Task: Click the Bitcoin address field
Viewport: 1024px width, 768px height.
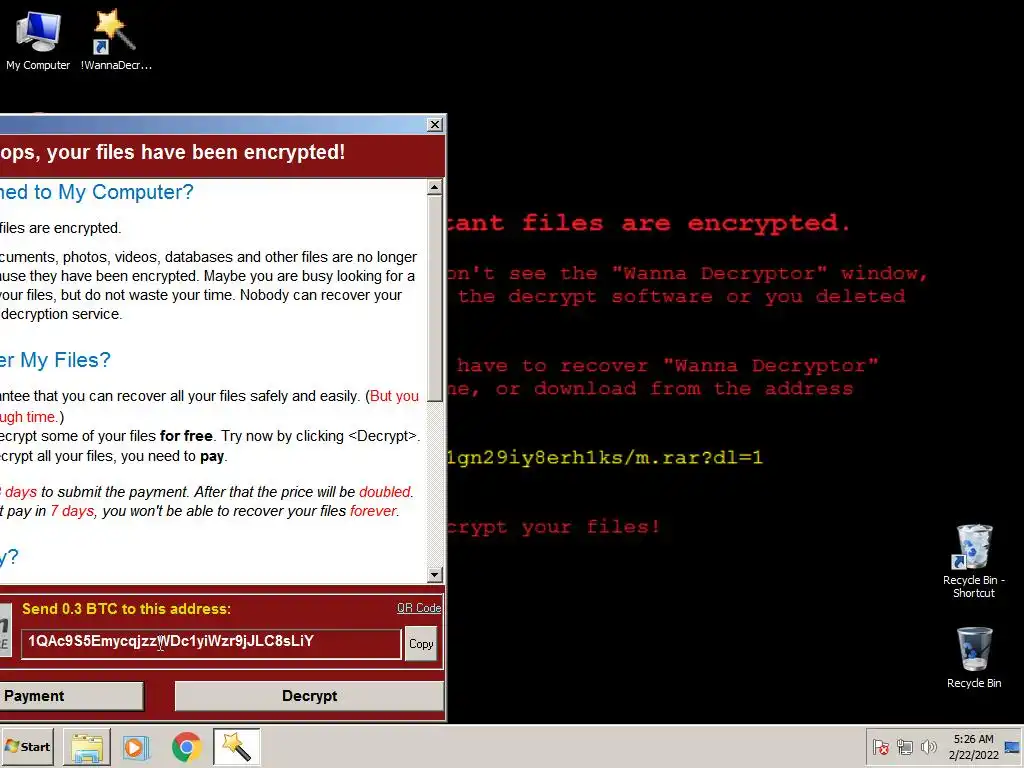Action: (210, 644)
